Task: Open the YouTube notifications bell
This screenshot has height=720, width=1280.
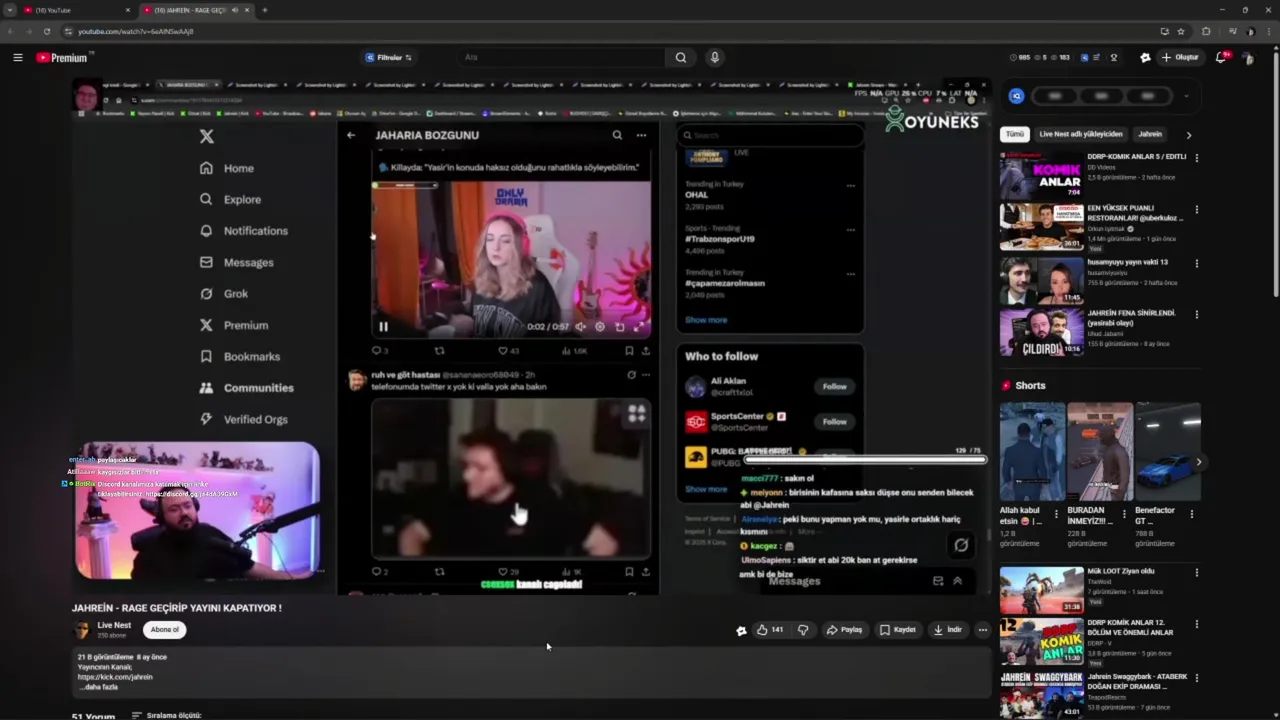Action: (1221, 57)
